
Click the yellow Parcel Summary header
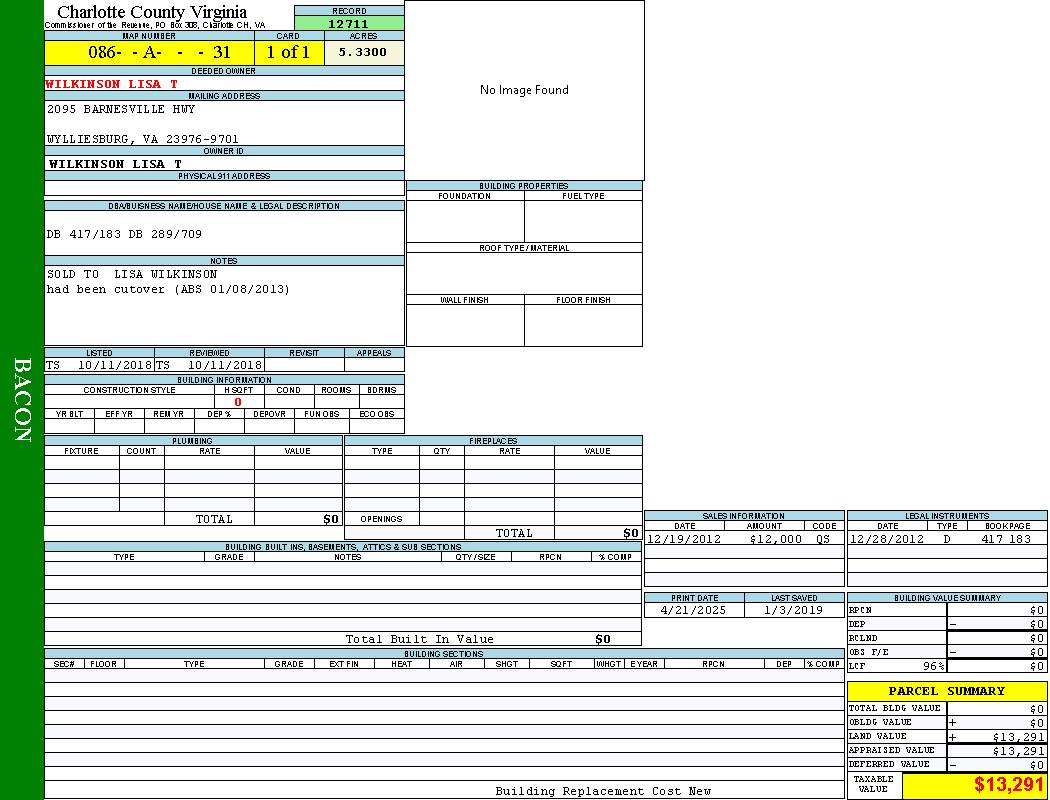click(x=946, y=691)
